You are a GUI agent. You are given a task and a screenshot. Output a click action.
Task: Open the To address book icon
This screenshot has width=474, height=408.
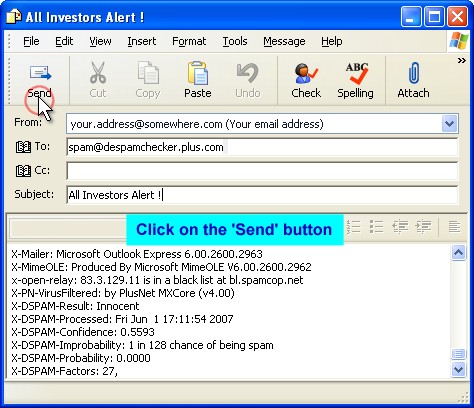23,147
